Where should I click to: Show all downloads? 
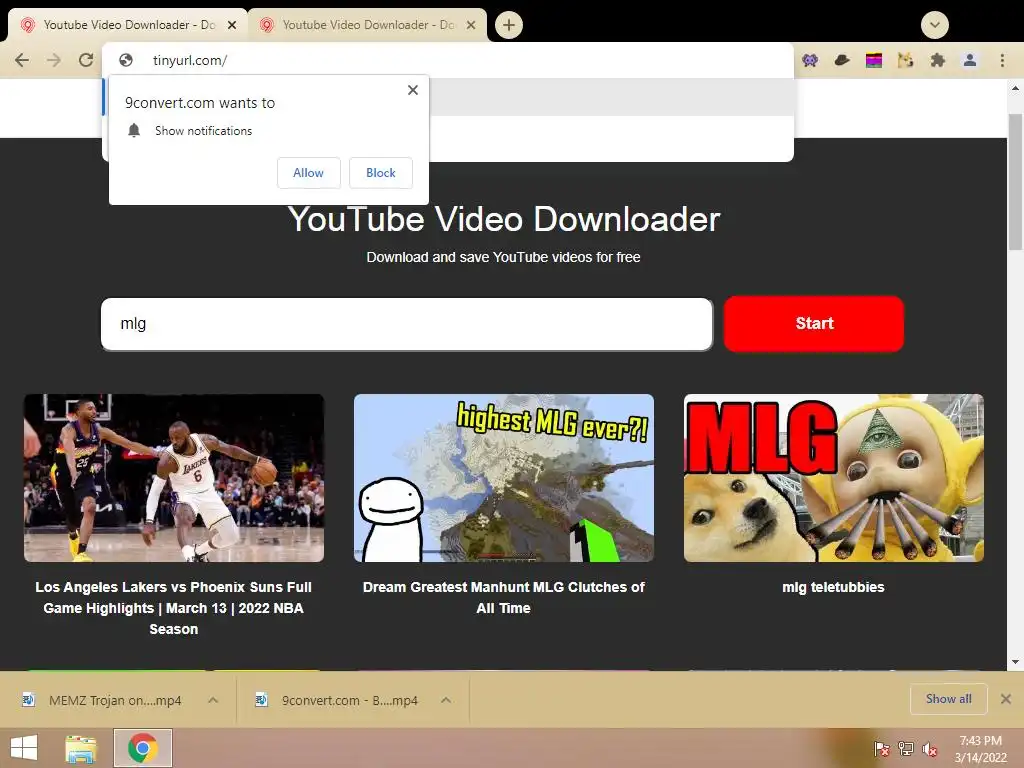[948, 699]
